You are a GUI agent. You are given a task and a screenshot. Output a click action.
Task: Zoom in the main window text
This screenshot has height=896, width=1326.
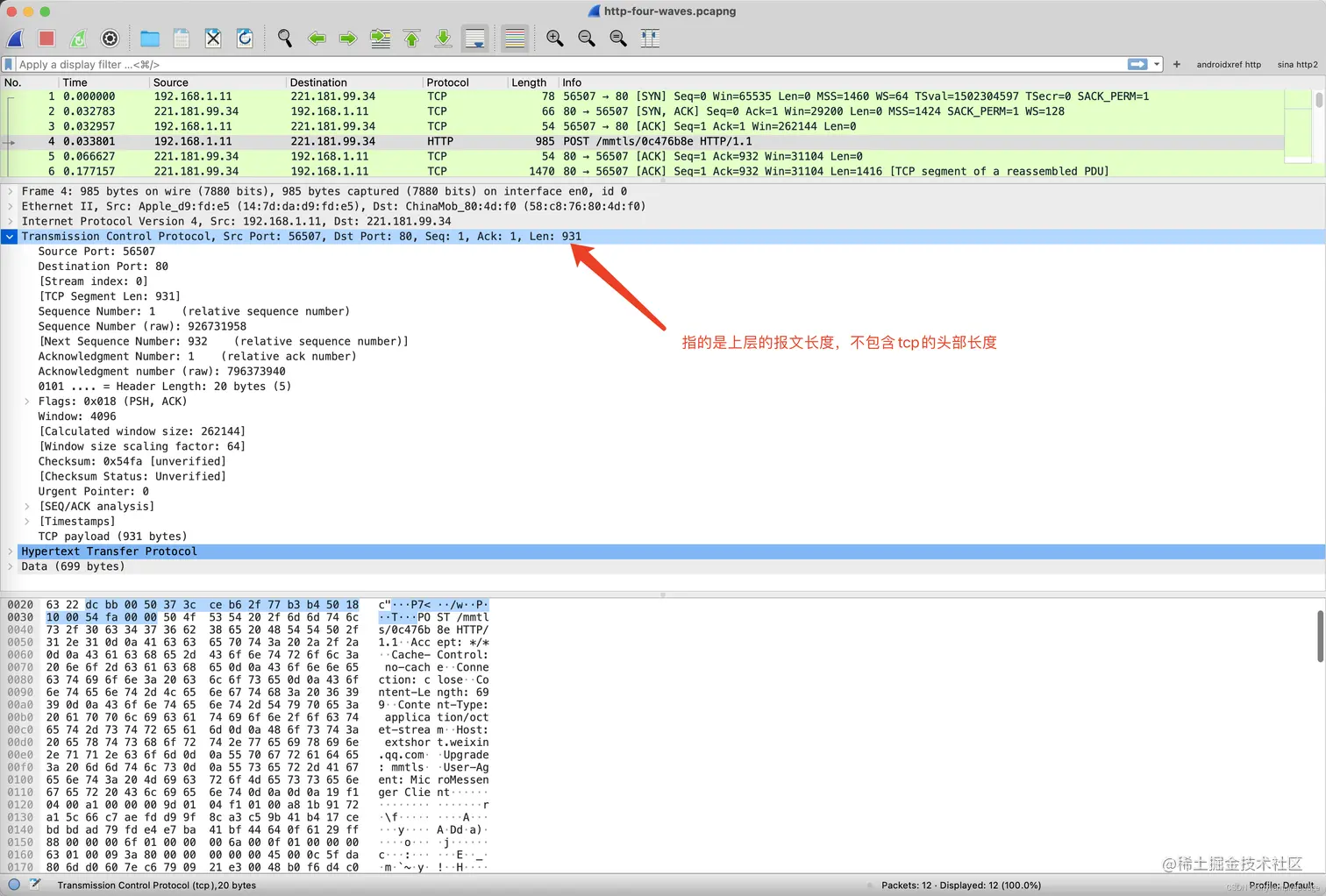tap(555, 39)
